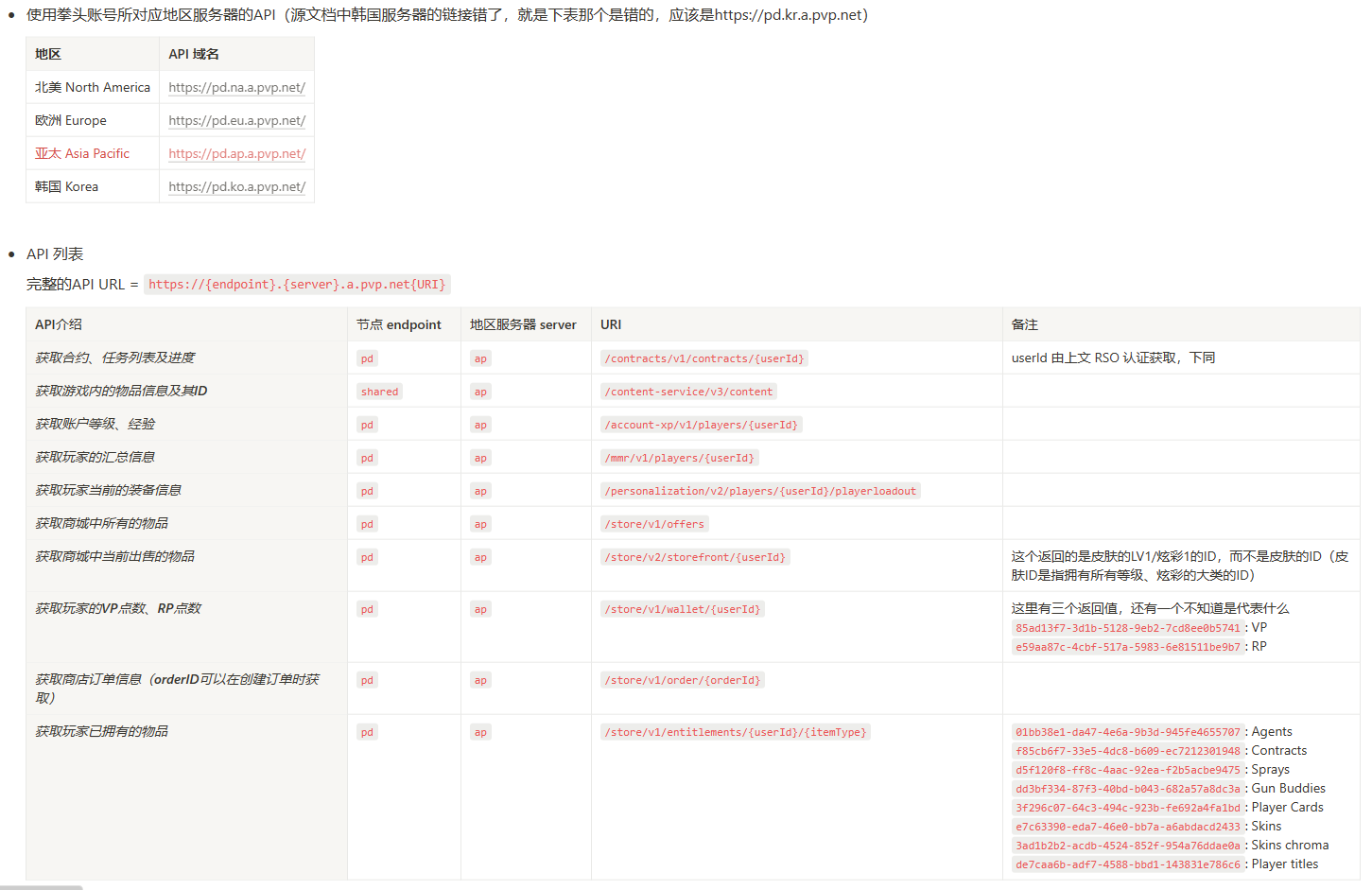This screenshot has height=890, width=1372.
Task: Select the /store/v2/storefront/{userId} URI
Action: [694, 557]
